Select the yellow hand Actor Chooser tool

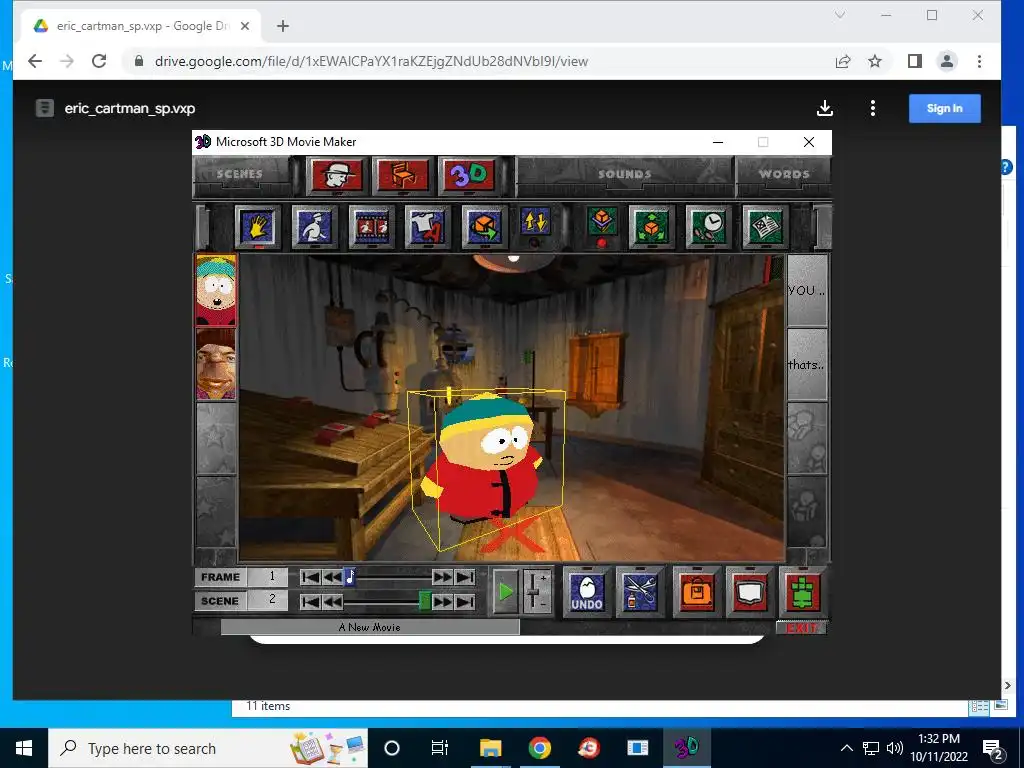258,227
